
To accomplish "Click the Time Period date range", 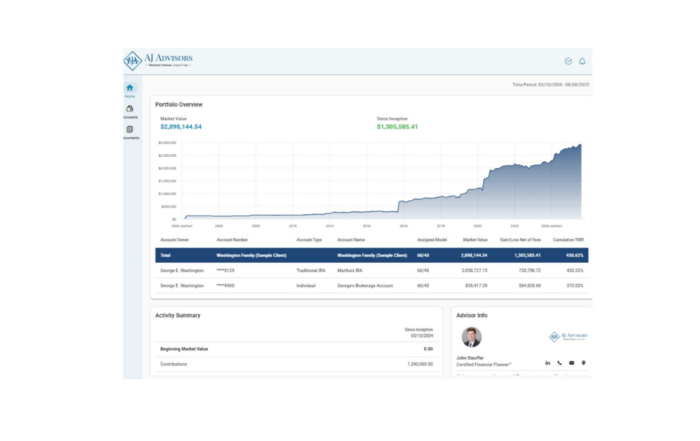I will point(550,84).
